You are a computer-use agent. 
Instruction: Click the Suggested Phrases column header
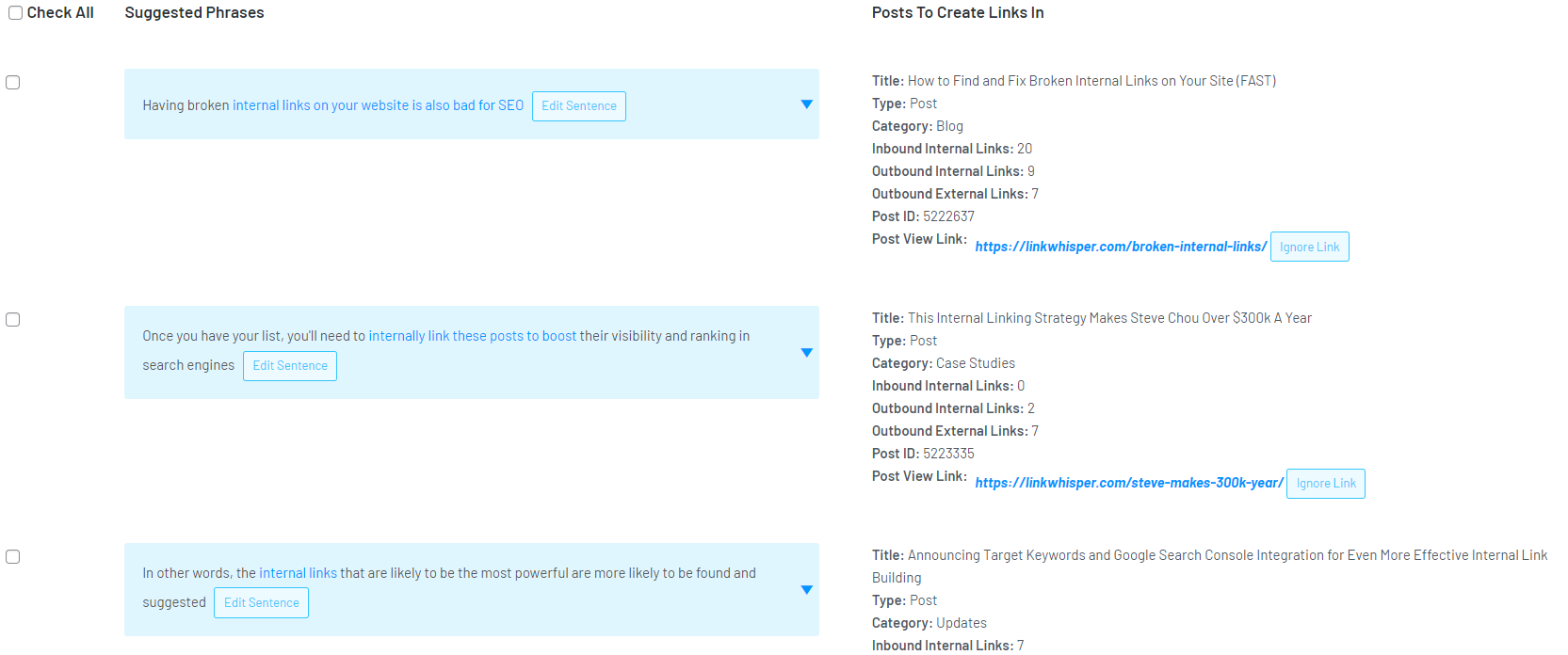click(x=194, y=13)
